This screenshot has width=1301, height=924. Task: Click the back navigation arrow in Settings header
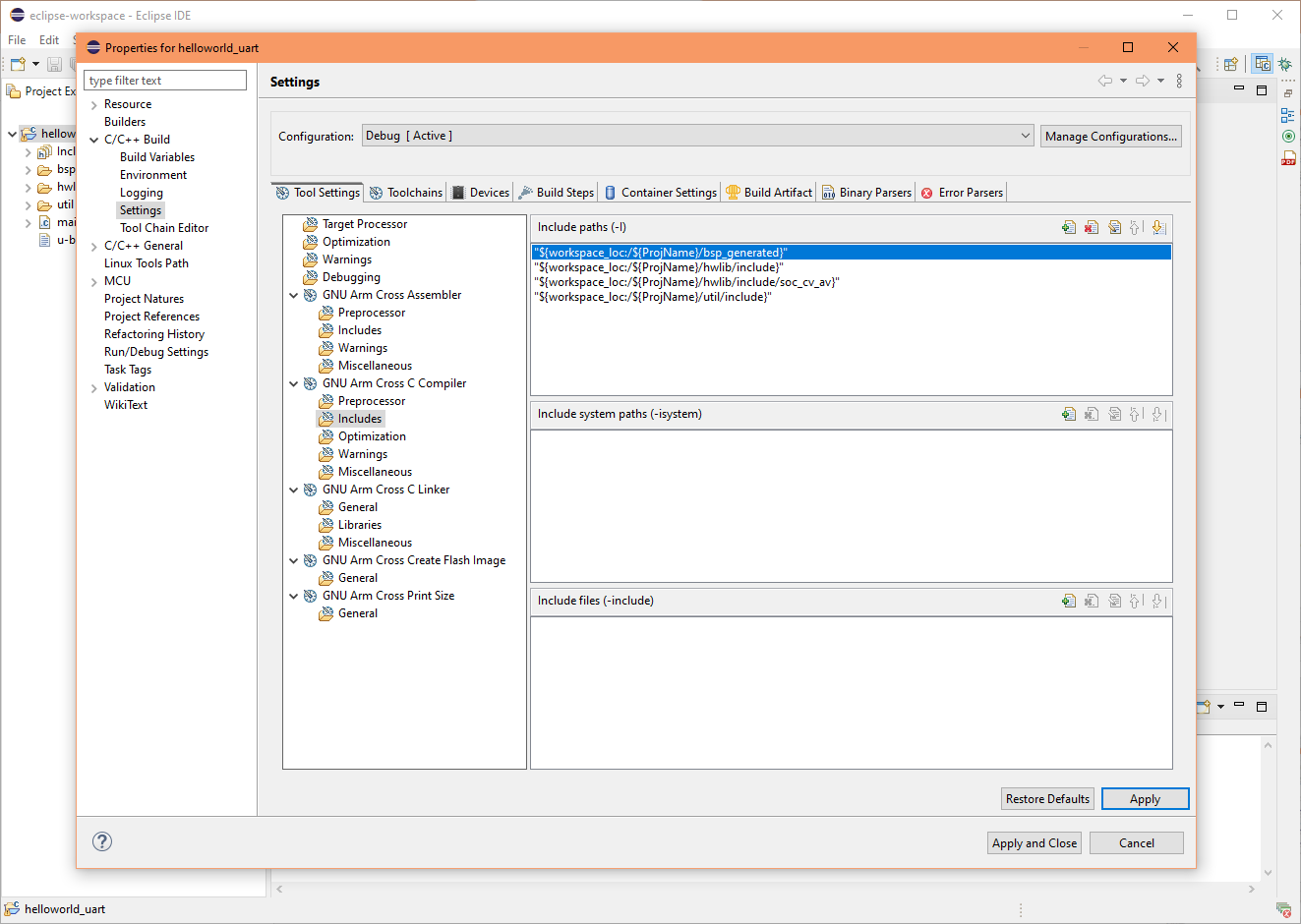[x=1105, y=81]
